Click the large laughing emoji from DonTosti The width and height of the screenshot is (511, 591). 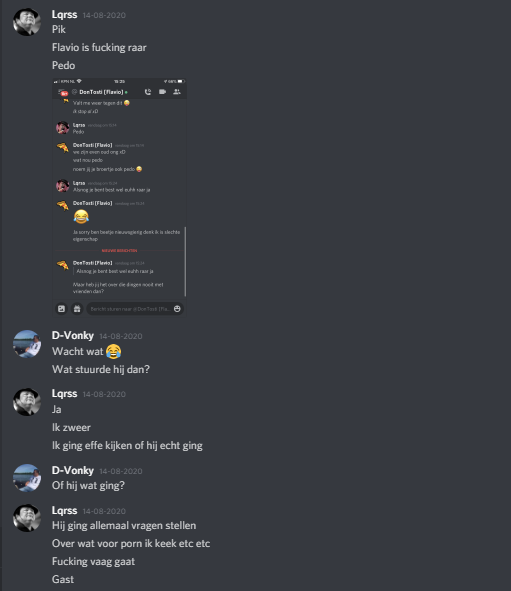tap(81, 216)
